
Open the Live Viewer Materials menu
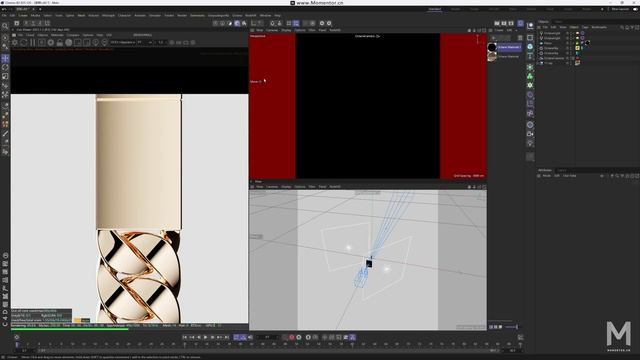point(57,35)
